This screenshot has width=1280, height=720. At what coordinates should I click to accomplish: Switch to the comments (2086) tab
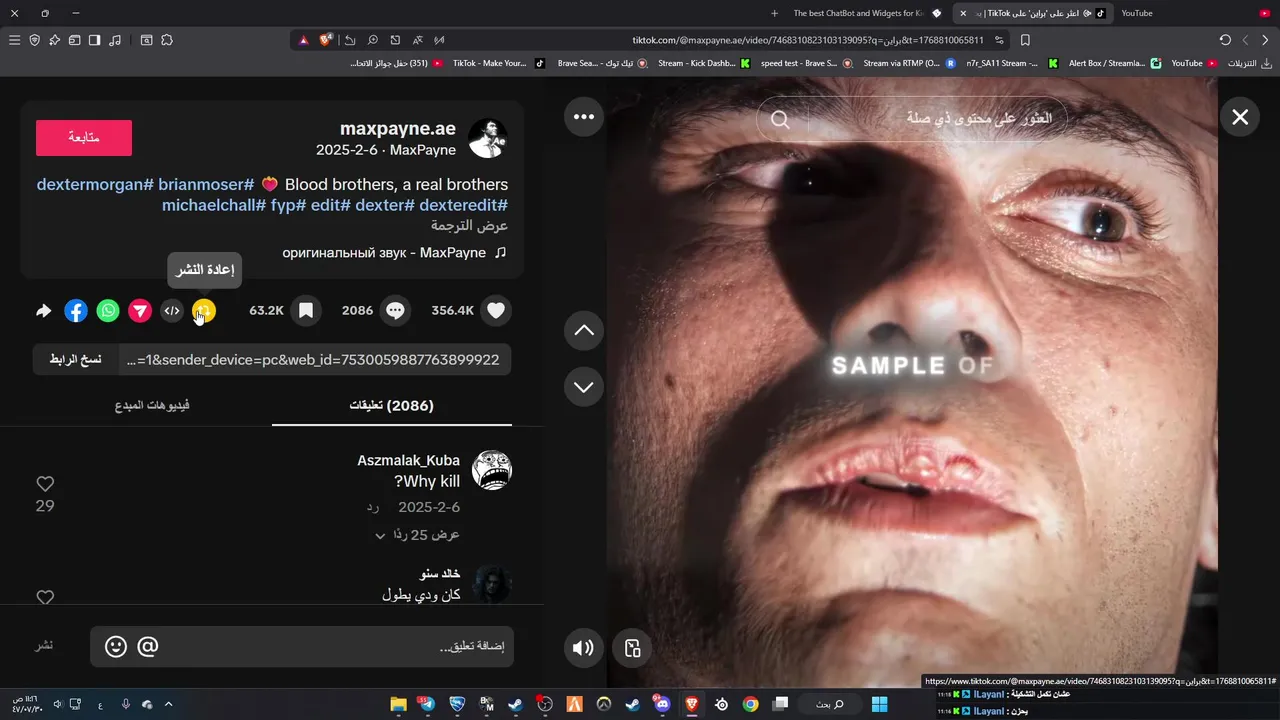(391, 405)
